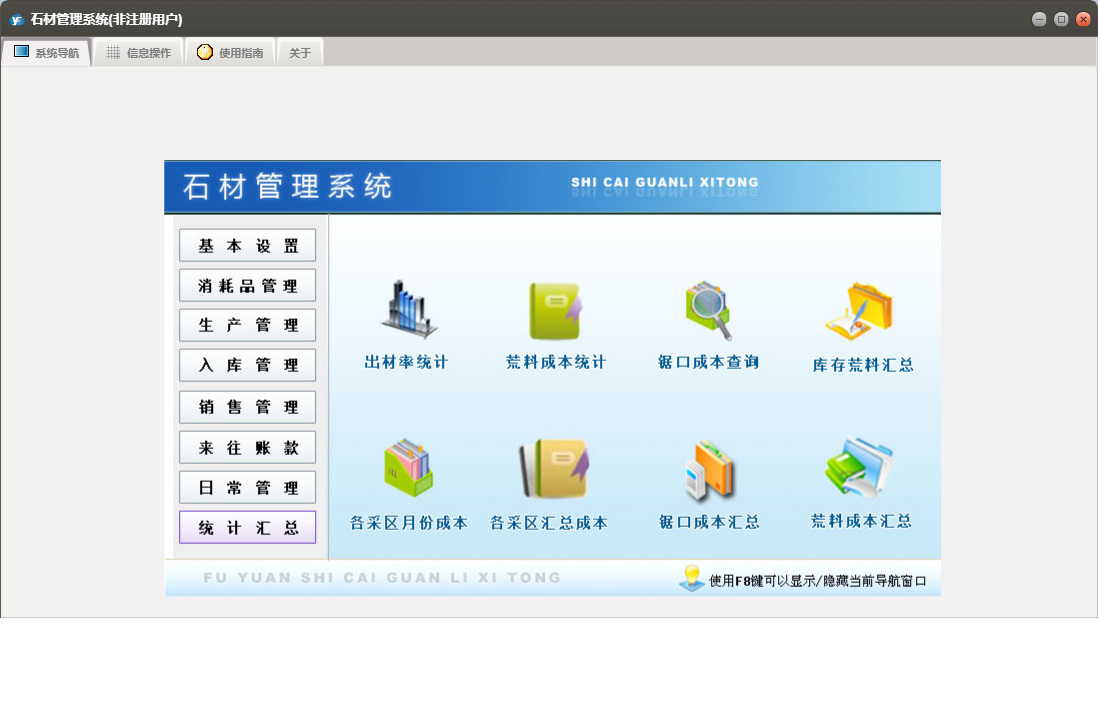Open the 出材率统计 bar chart icon
The width and height of the screenshot is (1098, 719).
click(x=408, y=309)
